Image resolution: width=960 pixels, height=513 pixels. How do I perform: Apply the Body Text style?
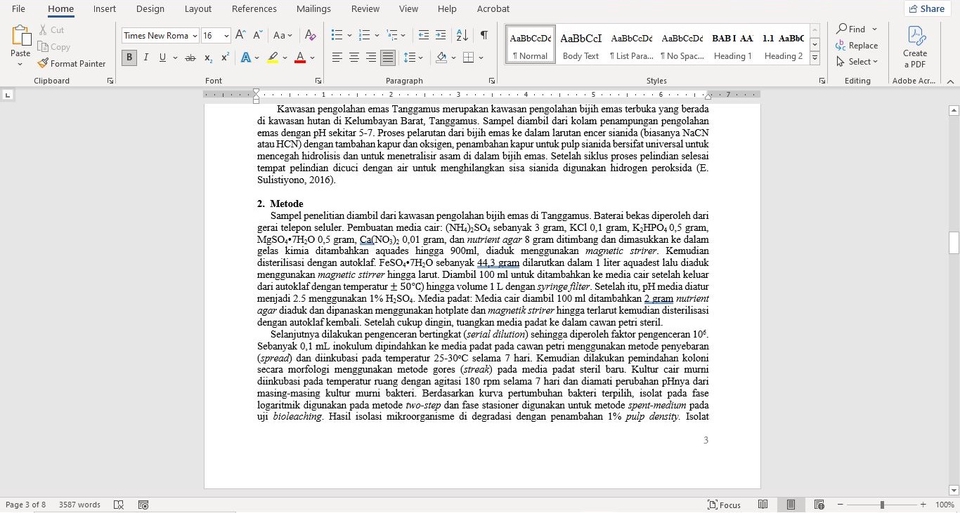point(581,45)
